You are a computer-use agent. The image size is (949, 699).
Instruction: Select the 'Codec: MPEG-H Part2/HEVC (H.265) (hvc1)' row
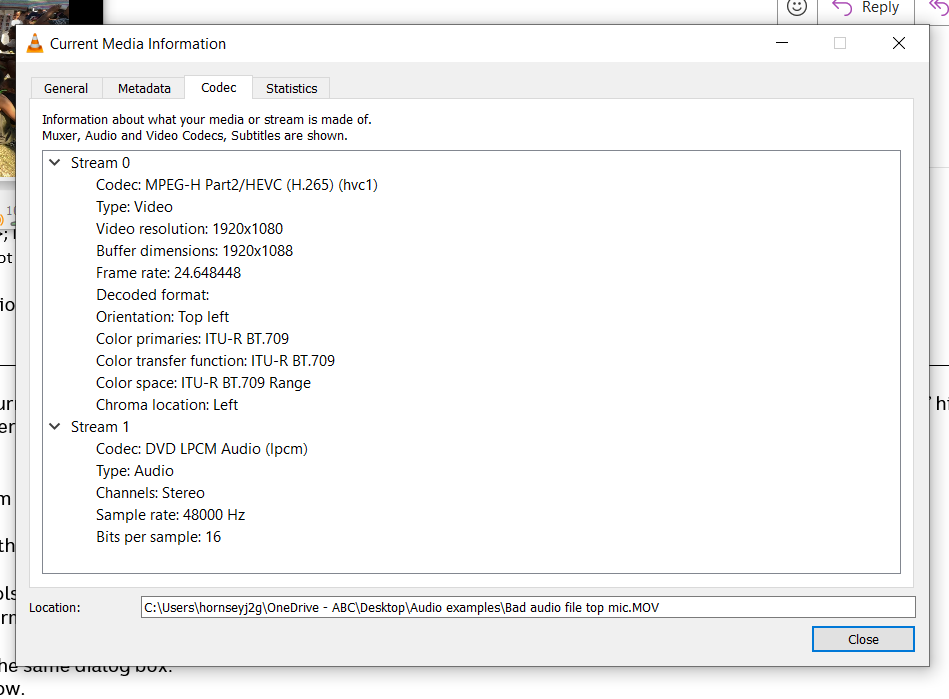coord(237,185)
